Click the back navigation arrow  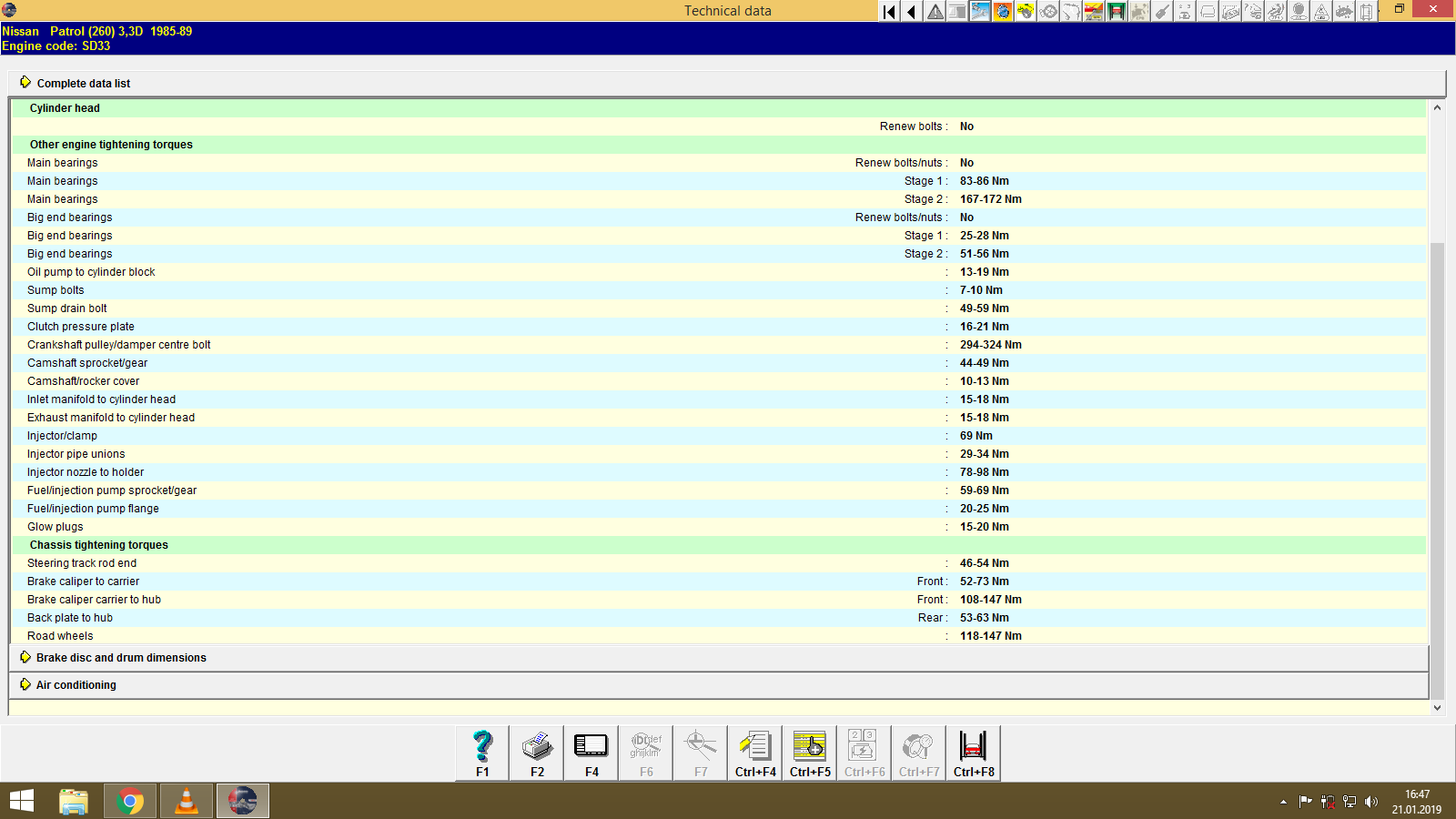[x=911, y=12]
